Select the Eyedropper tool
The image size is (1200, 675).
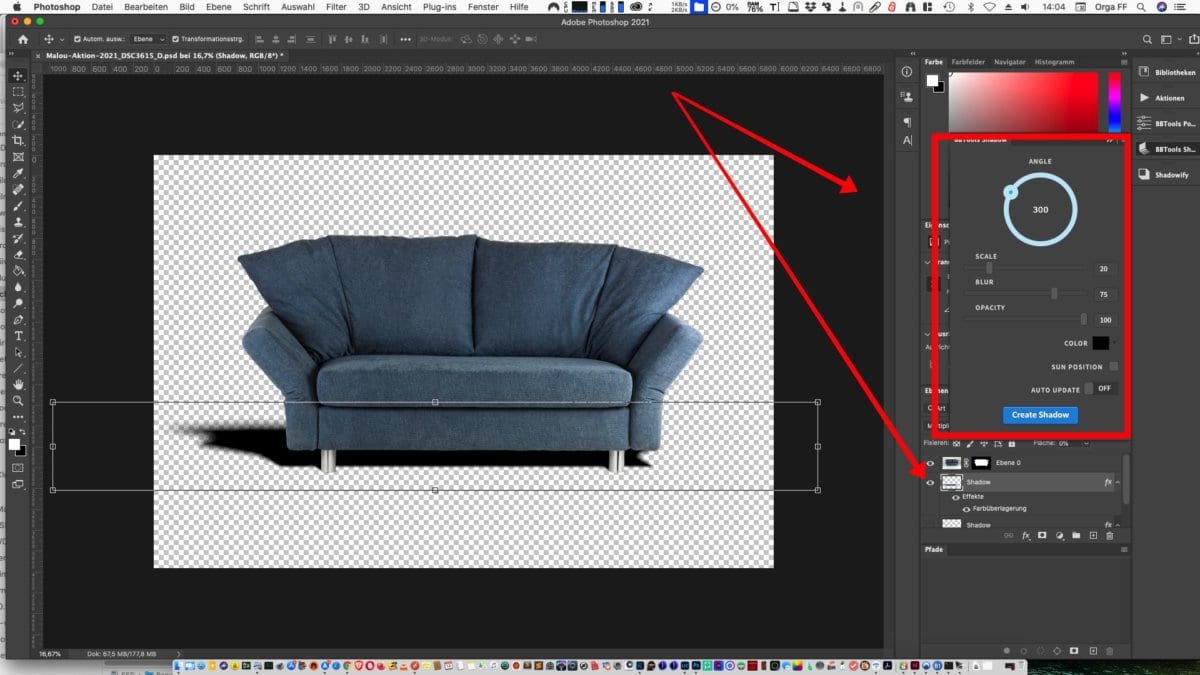tap(18, 173)
